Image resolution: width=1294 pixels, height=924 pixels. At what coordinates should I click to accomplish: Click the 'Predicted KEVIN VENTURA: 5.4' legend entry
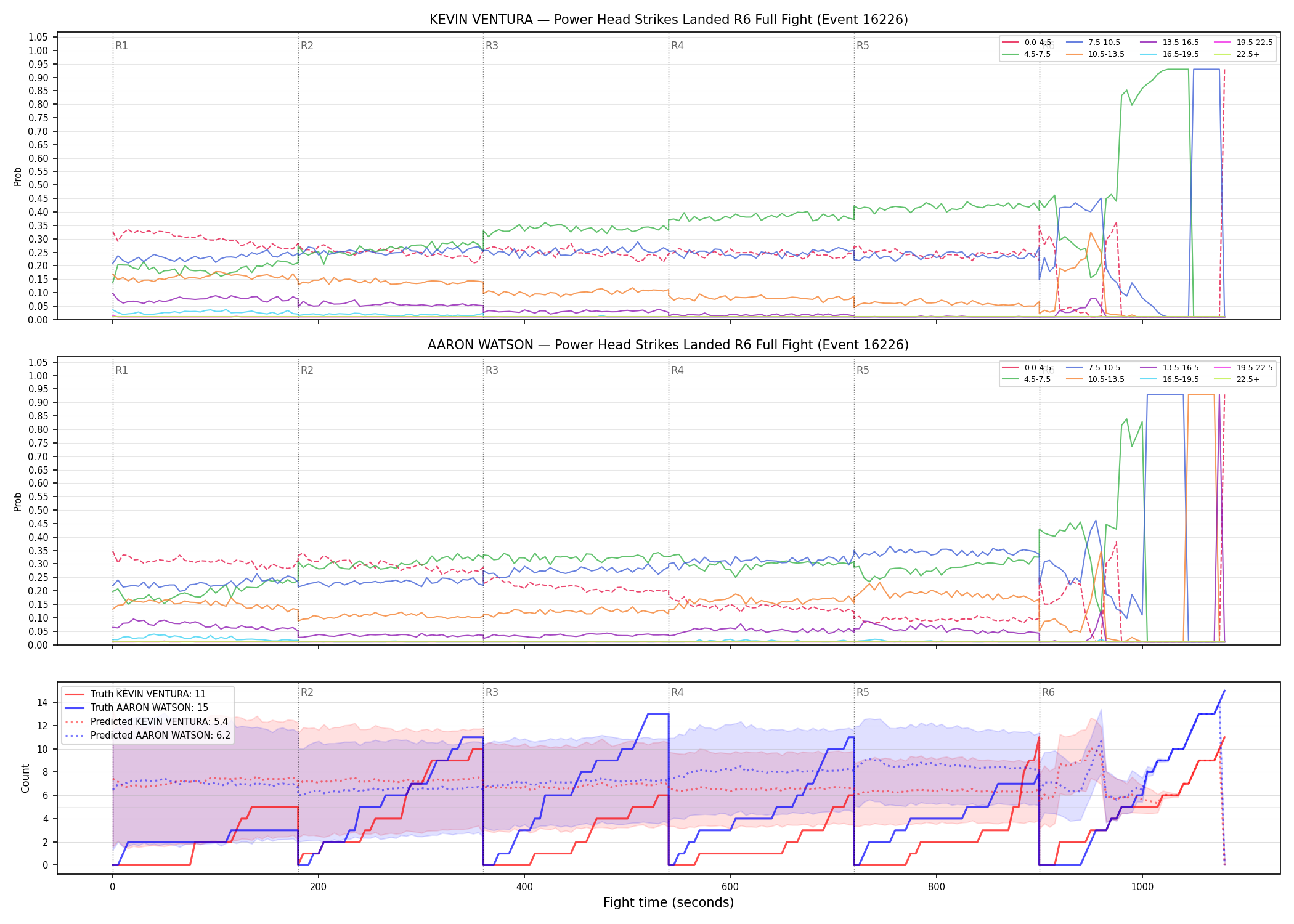point(147,722)
